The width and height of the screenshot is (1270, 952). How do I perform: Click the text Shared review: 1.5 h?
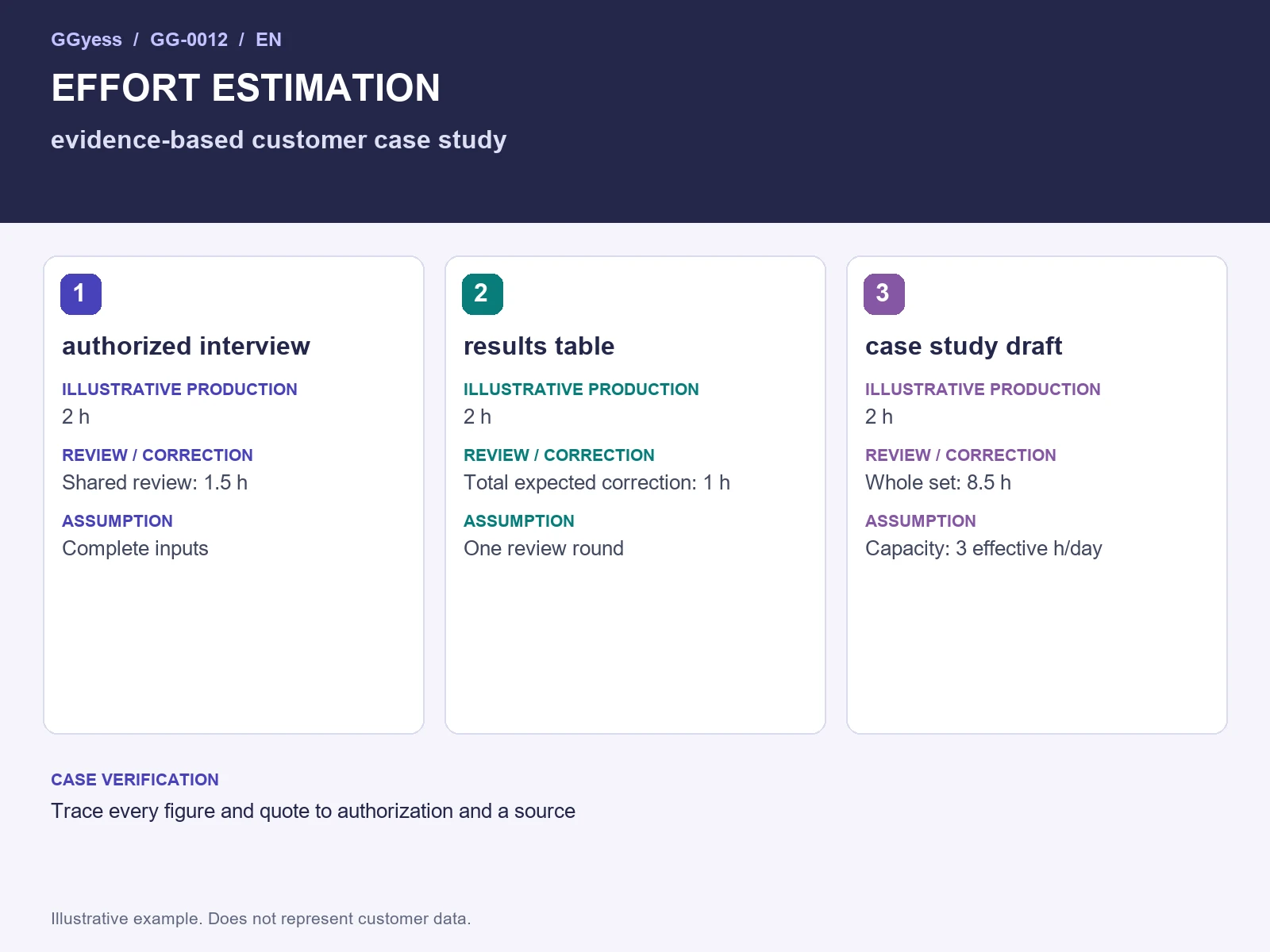click(x=155, y=482)
